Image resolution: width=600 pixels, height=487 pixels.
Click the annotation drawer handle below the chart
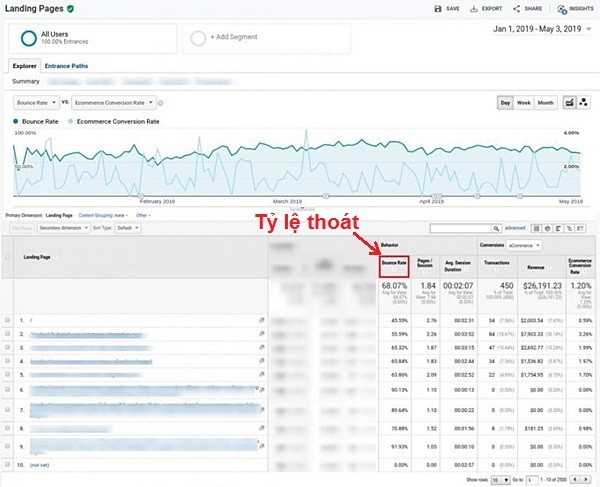point(302,208)
